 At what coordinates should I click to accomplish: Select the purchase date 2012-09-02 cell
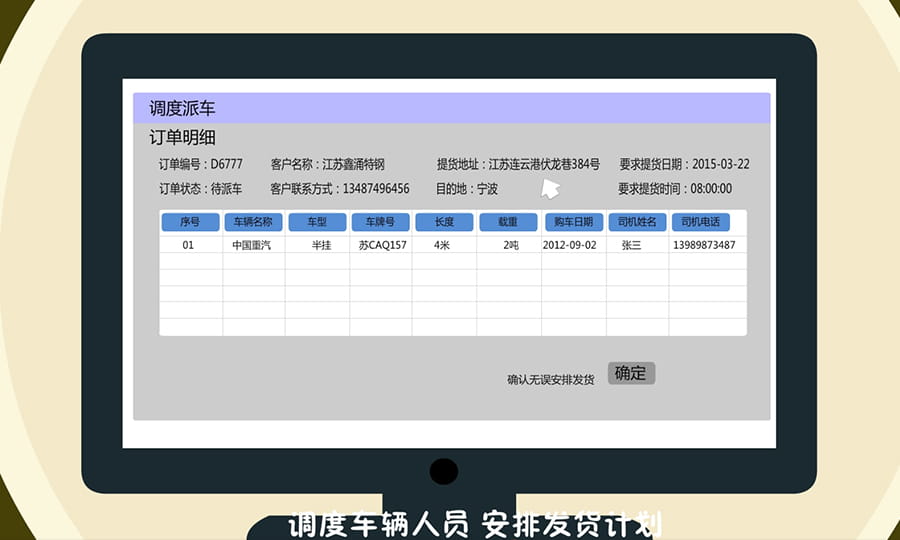click(569, 245)
